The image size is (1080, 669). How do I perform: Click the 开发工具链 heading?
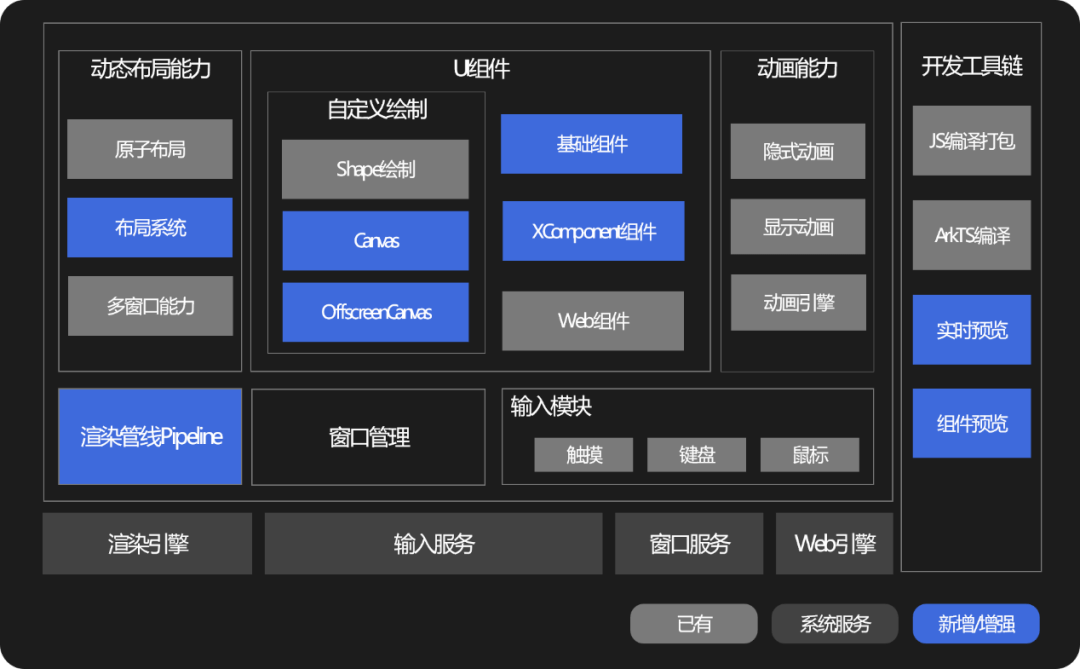(x=971, y=66)
